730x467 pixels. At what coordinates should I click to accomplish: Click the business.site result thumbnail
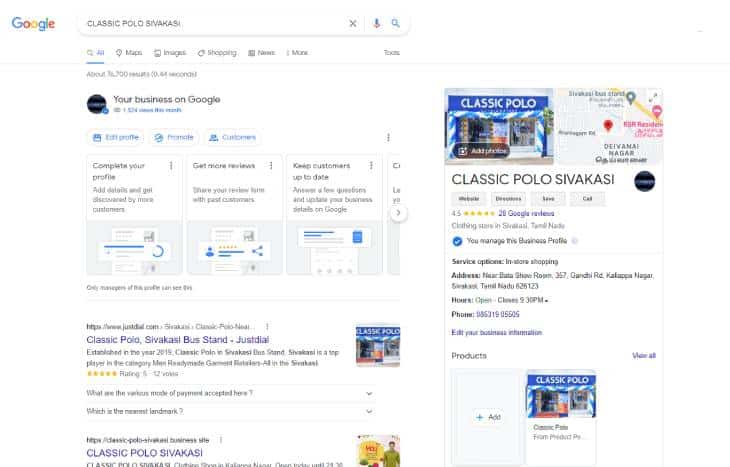378,451
